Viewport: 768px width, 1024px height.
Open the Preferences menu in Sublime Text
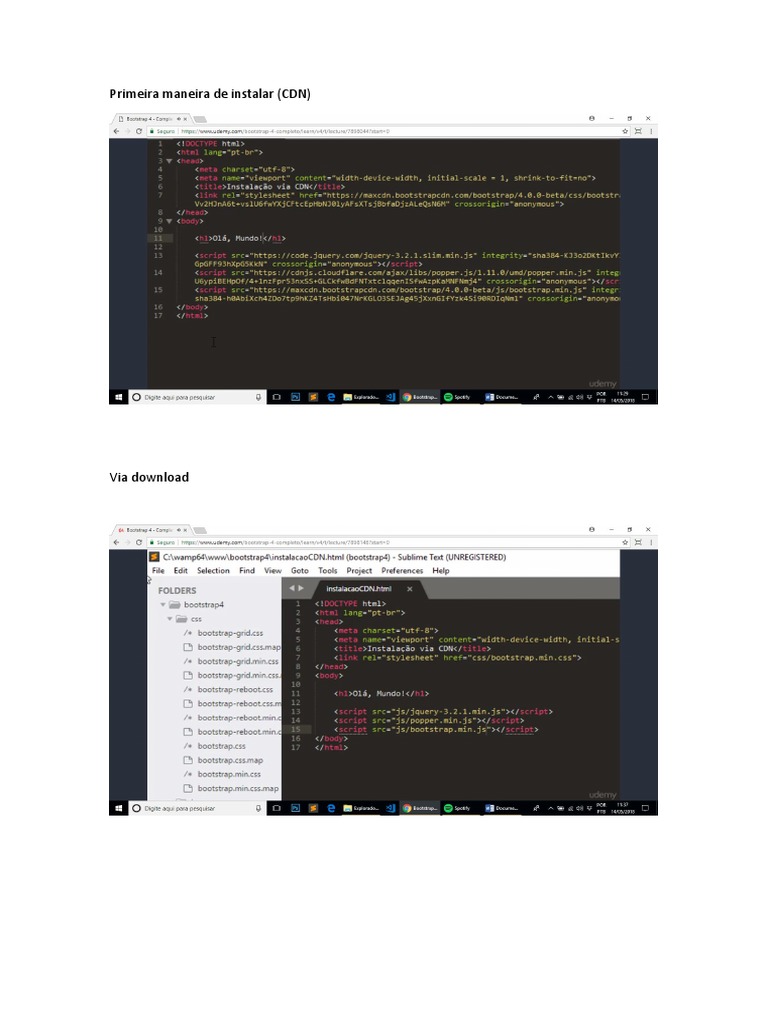402,570
